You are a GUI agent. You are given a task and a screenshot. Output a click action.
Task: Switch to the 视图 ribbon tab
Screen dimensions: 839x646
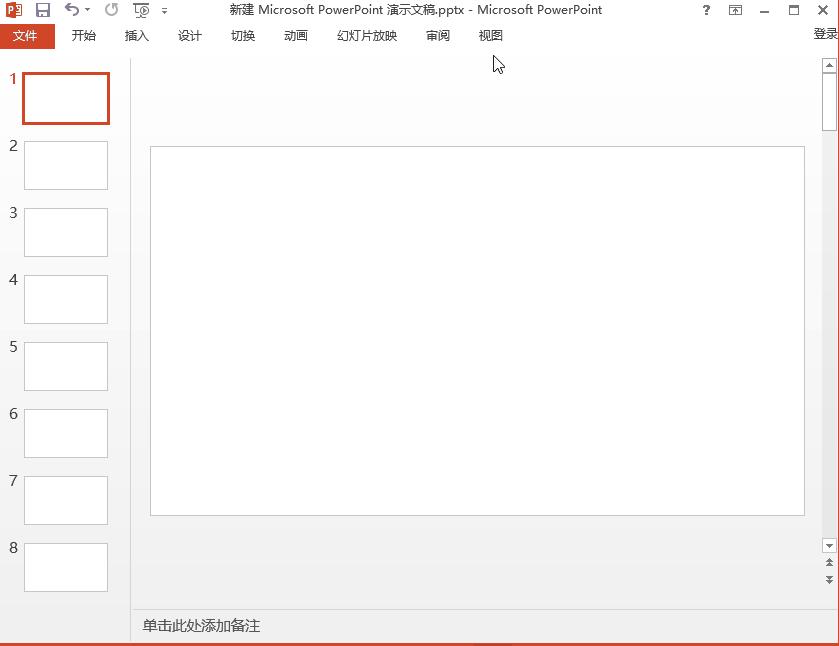click(x=490, y=35)
